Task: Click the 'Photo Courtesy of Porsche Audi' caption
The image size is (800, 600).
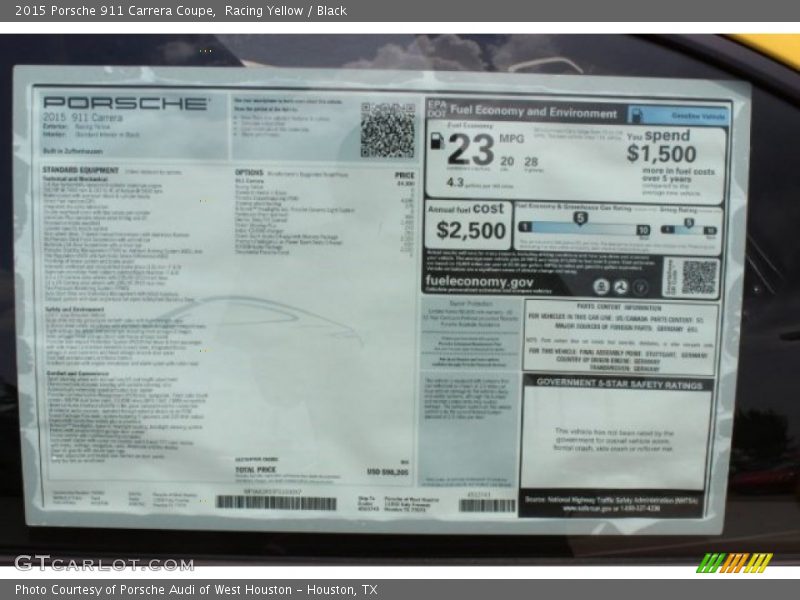Action: pos(196,590)
